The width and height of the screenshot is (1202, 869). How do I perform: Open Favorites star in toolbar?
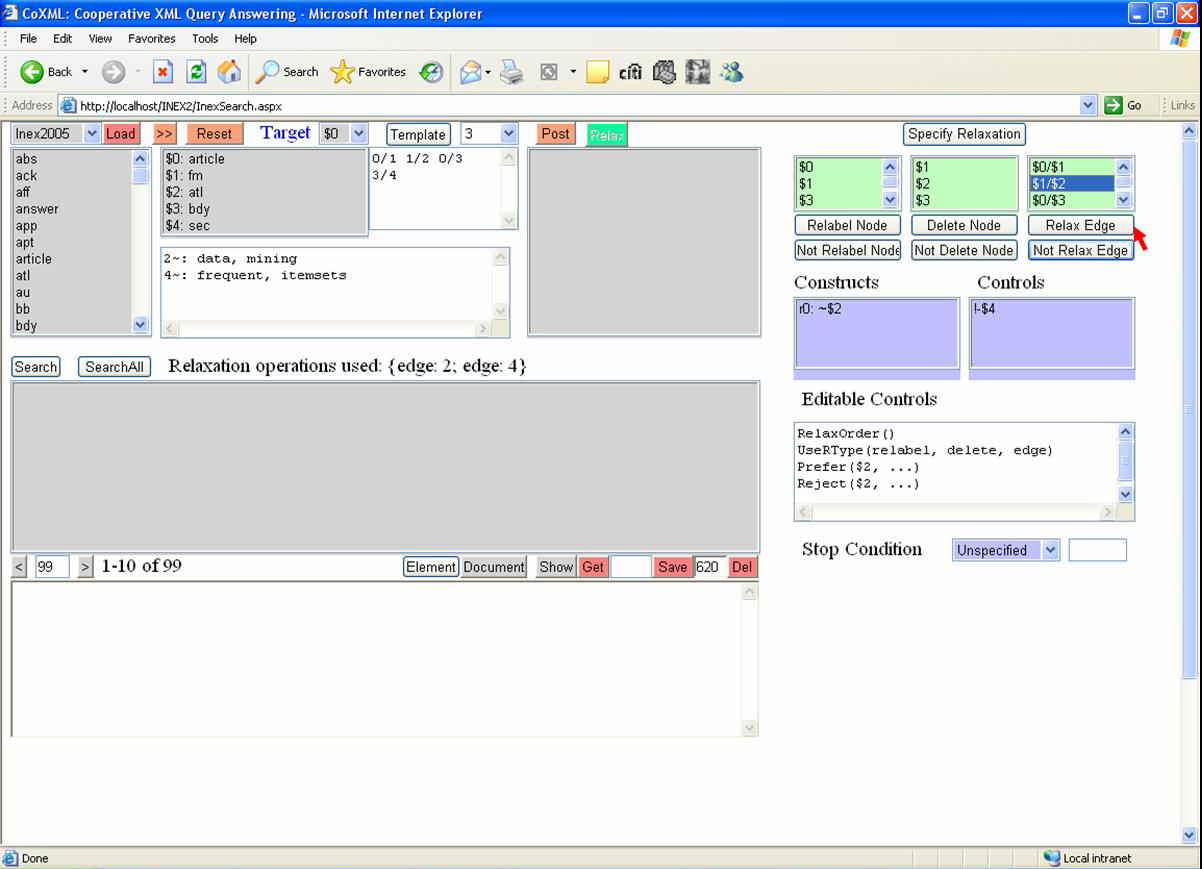(368, 72)
